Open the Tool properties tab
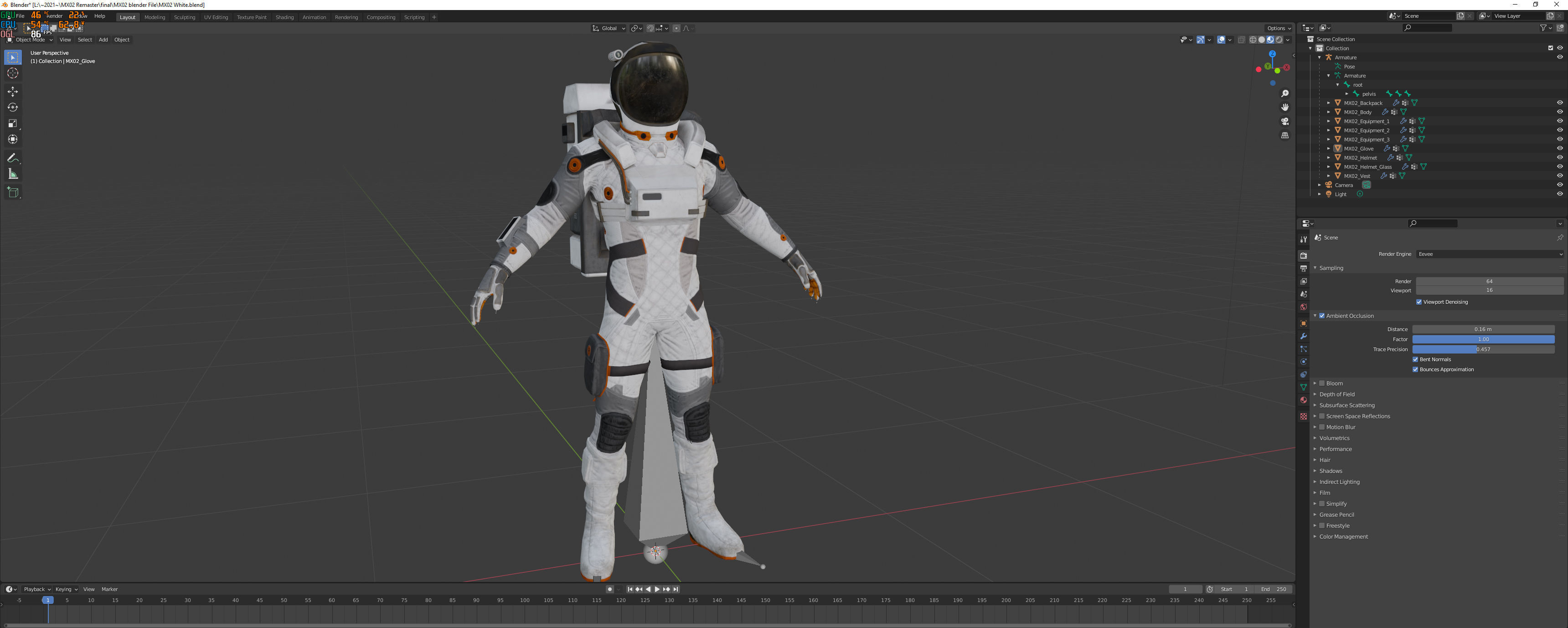This screenshot has height=628, width=1568. click(x=1303, y=239)
